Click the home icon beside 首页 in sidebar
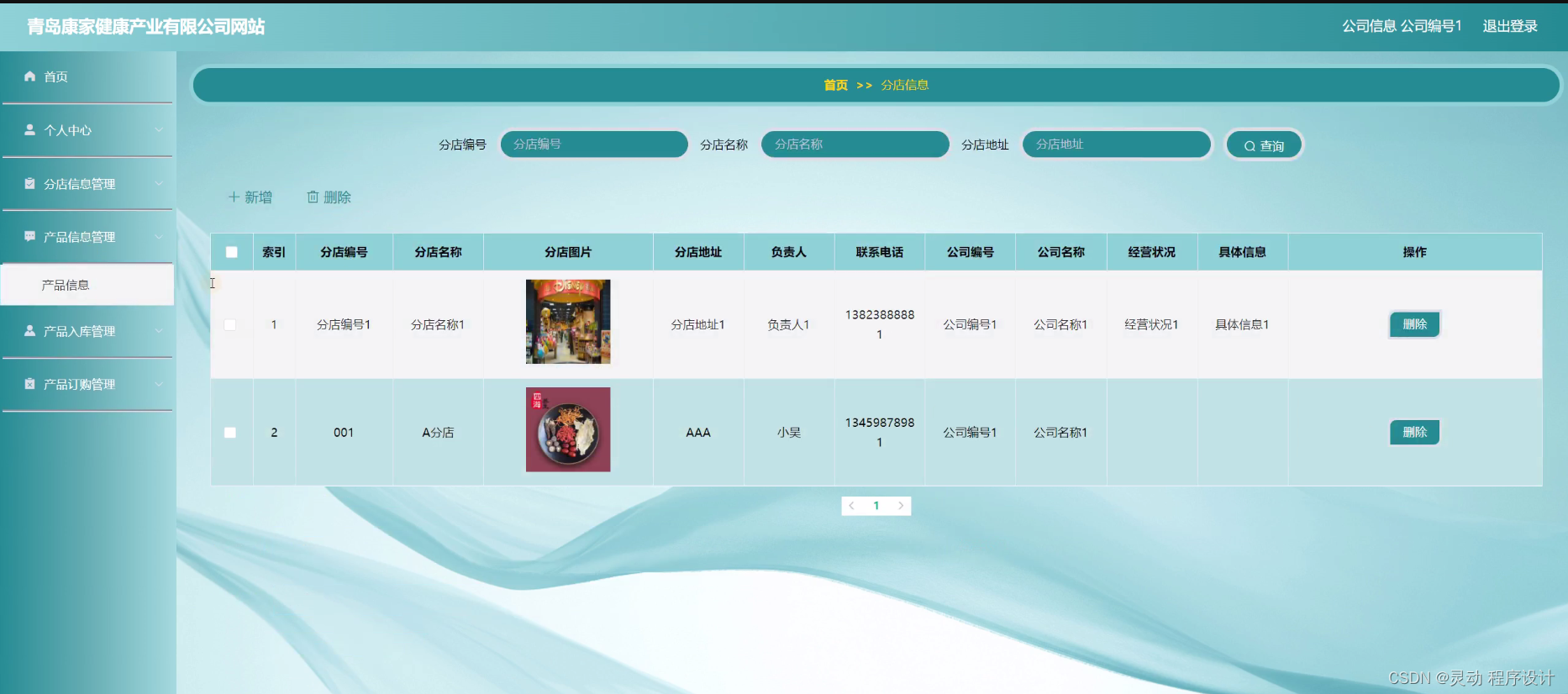 click(x=30, y=76)
